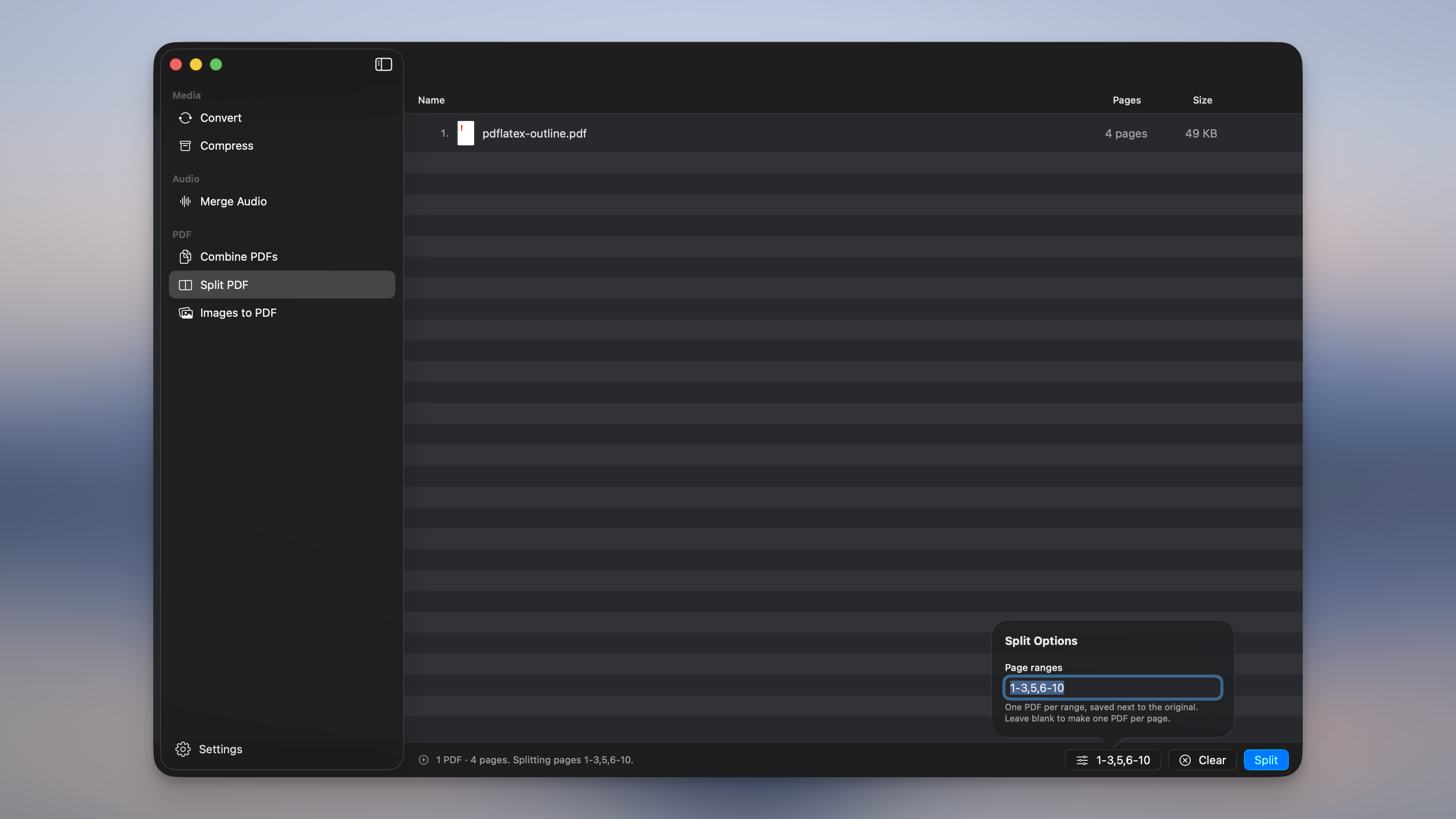Image resolution: width=1456 pixels, height=819 pixels.
Task: Click the Clear circled-x icon
Action: pos(1185,760)
